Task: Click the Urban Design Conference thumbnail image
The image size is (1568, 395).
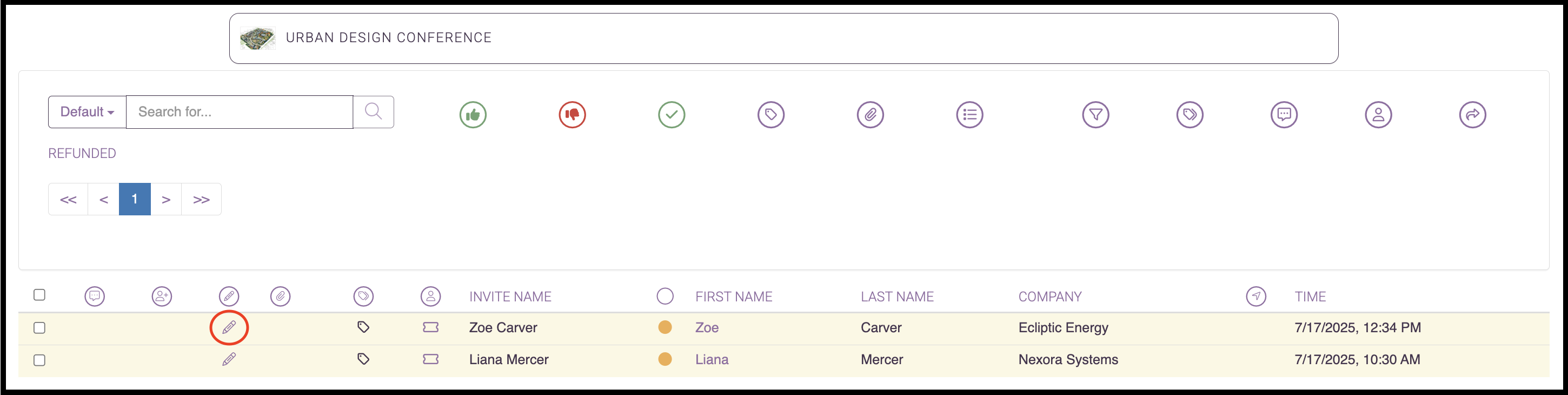Action: tap(257, 38)
